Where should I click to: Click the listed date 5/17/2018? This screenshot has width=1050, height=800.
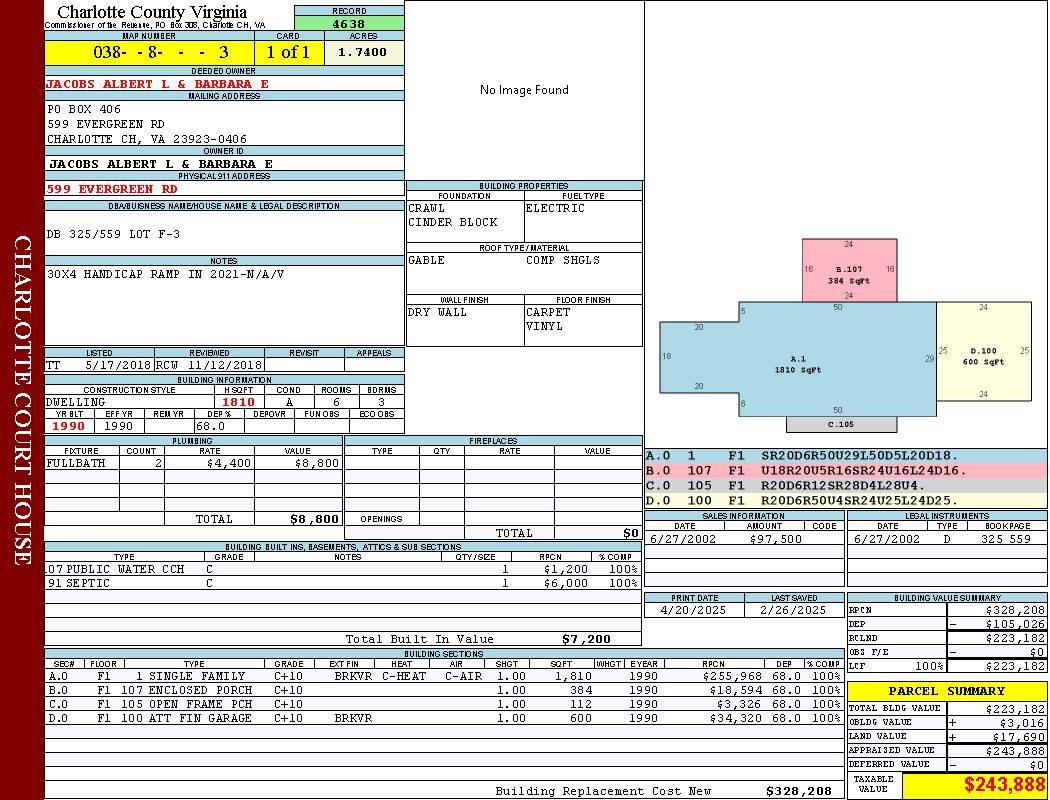click(118, 366)
